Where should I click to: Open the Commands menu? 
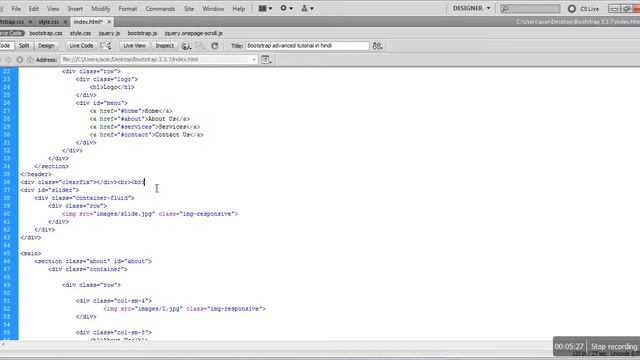click(x=160, y=9)
